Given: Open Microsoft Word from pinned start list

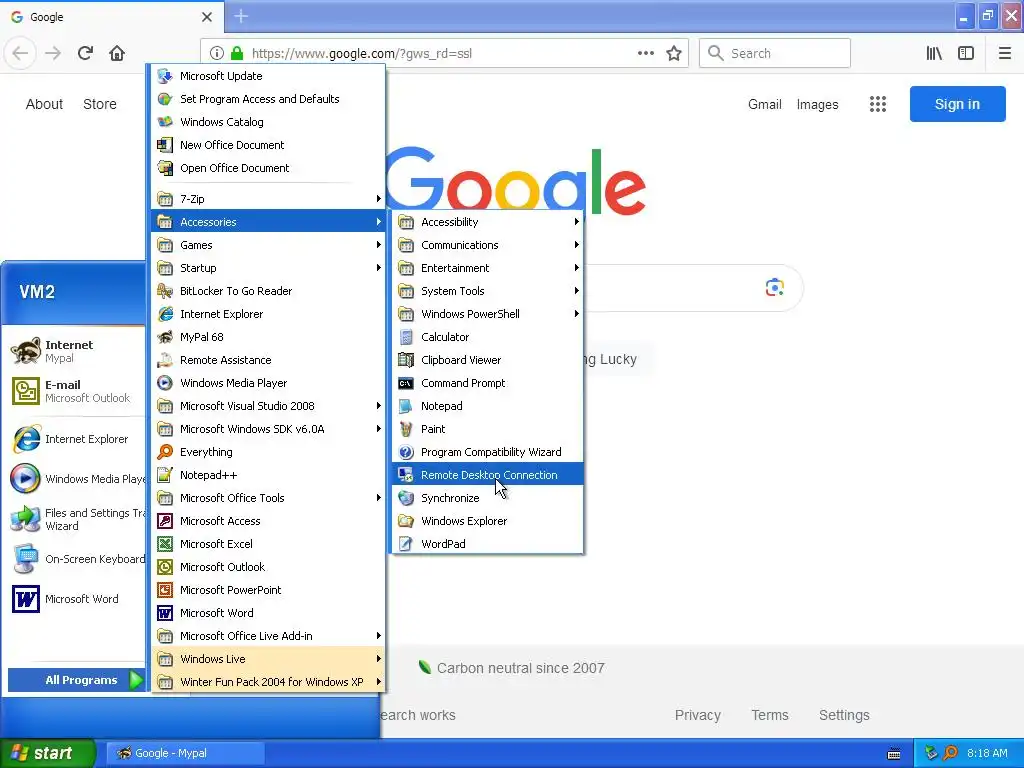Looking at the screenshot, I should 74,599.
